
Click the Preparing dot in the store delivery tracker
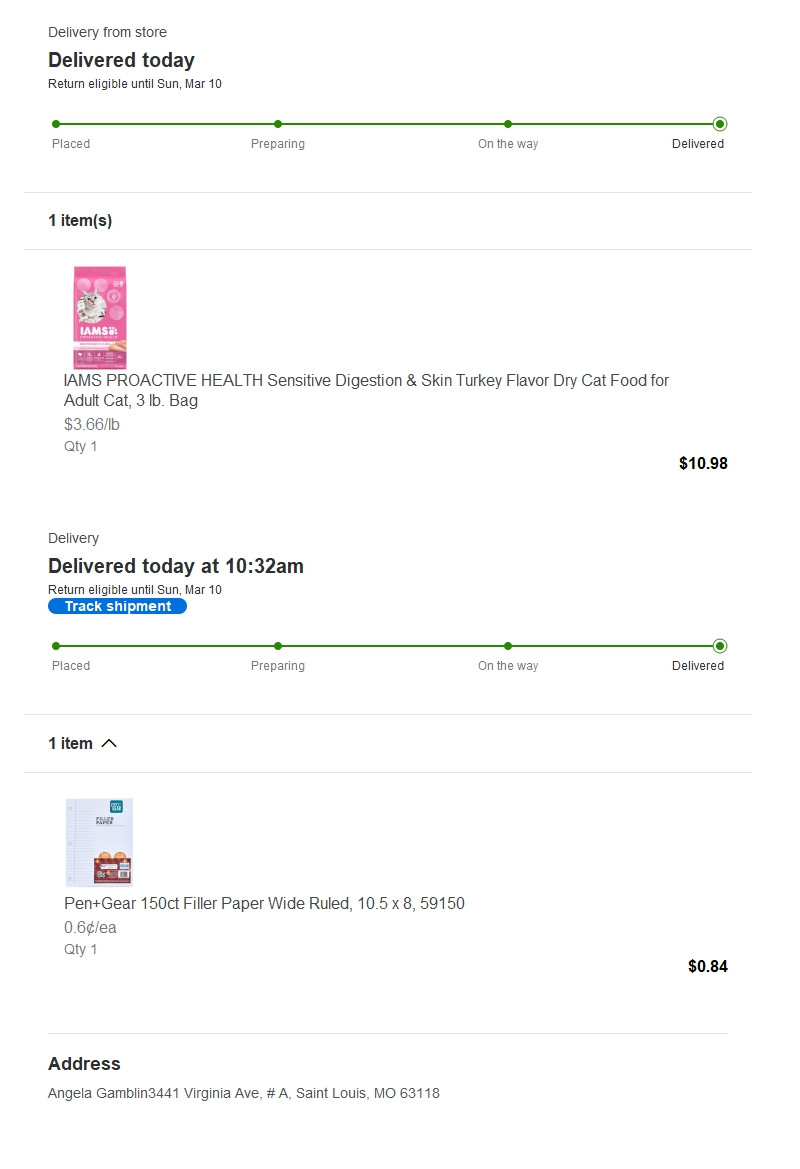click(x=278, y=124)
